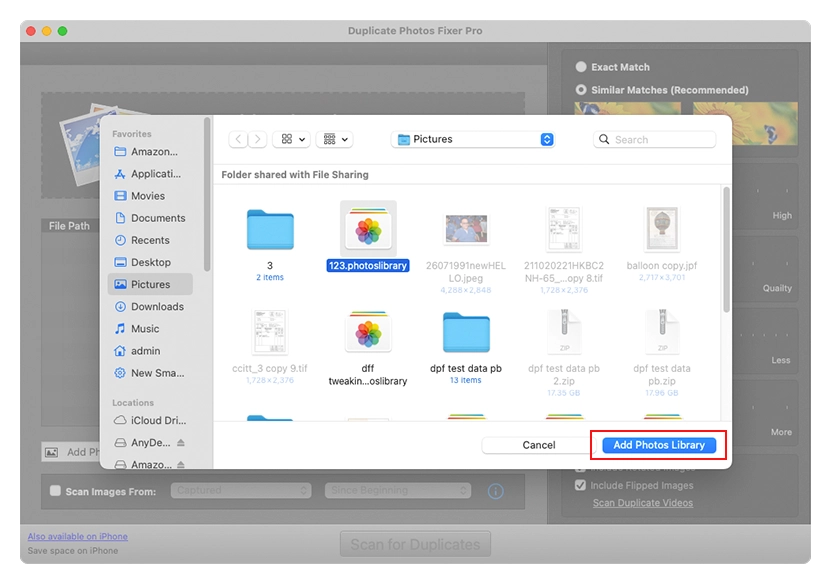831x584 pixels.
Task: Open the Since Beginning dropdown
Action: tap(398, 491)
